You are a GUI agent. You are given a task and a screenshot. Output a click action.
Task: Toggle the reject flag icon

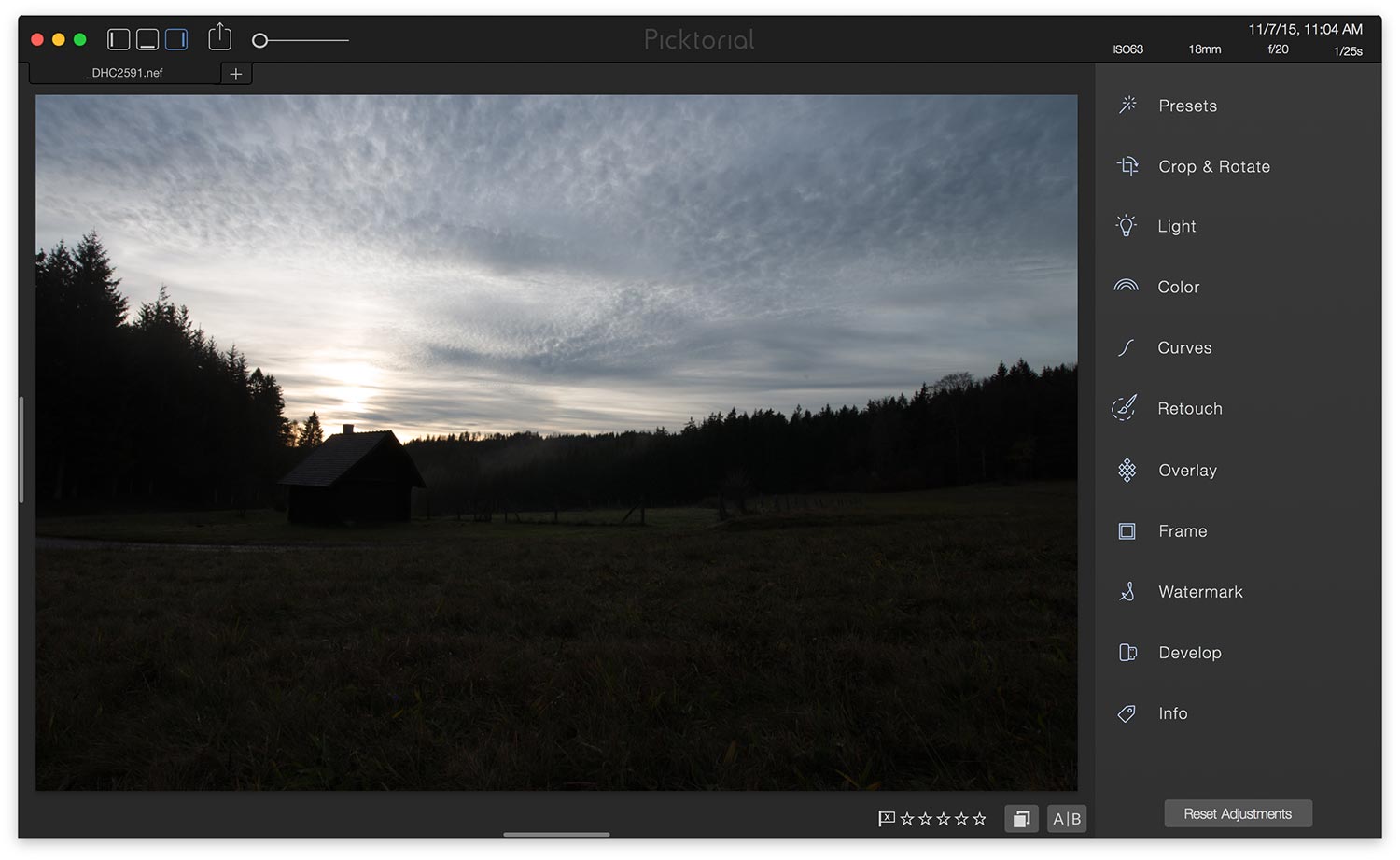(x=887, y=819)
